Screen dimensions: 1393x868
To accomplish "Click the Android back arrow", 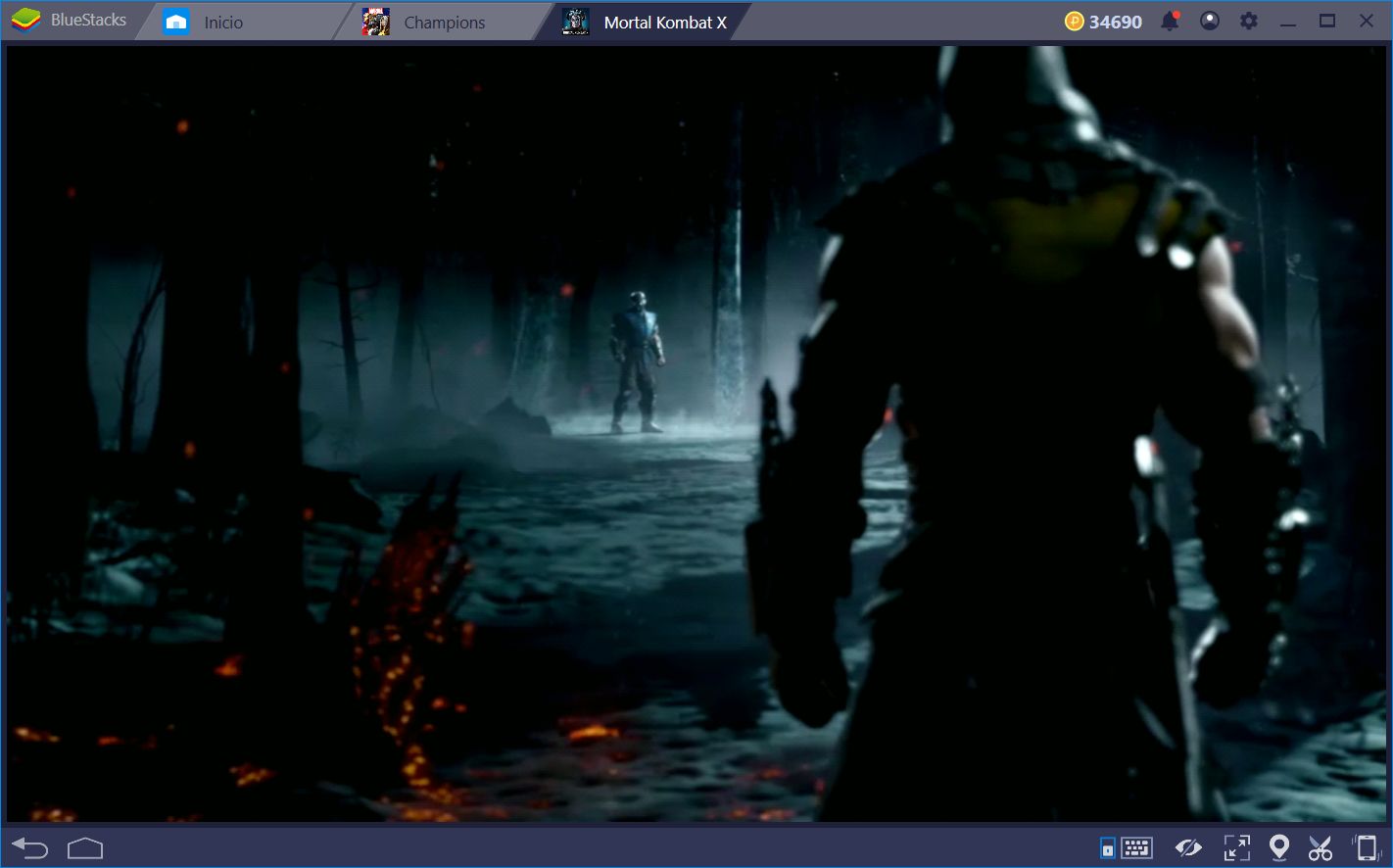I will [29, 847].
